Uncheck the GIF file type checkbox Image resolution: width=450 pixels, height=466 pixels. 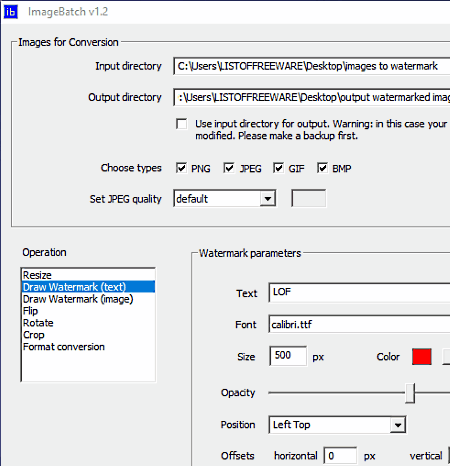tap(278, 168)
